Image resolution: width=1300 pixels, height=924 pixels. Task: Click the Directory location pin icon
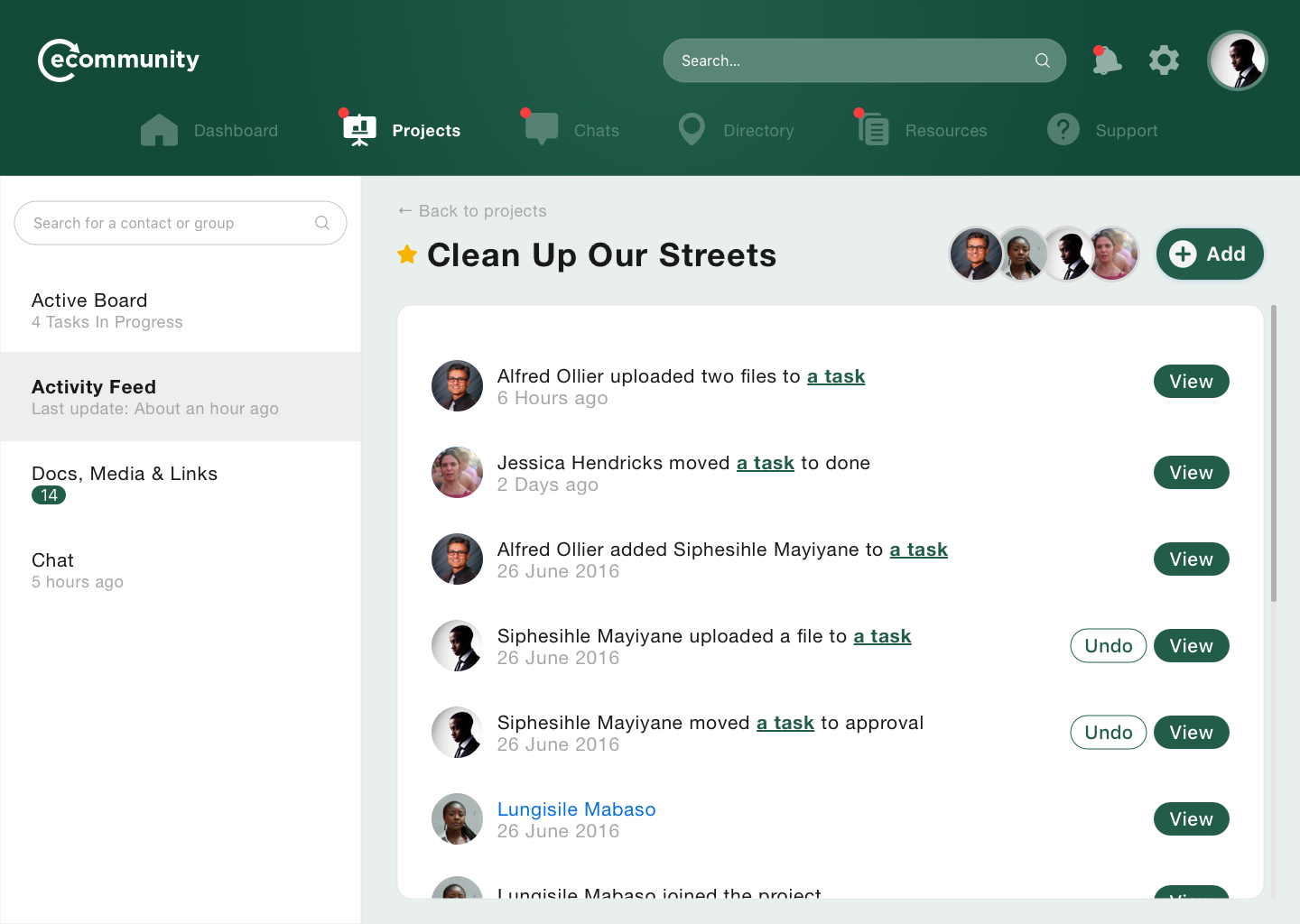[x=692, y=130]
